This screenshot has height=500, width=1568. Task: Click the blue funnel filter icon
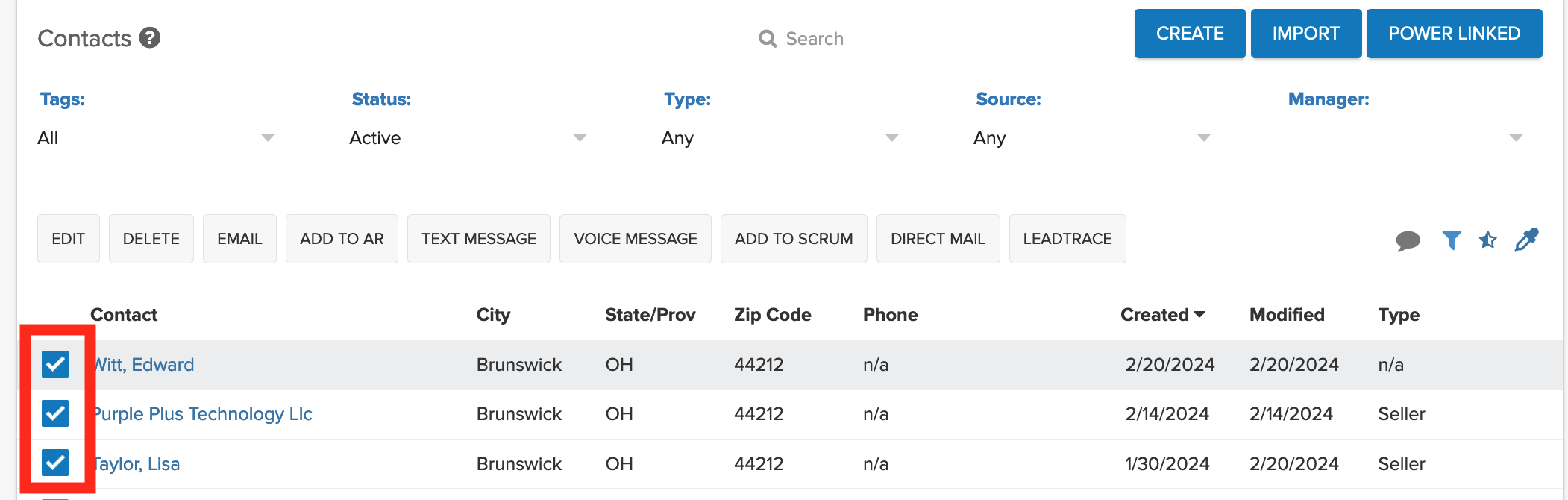pos(1451,240)
